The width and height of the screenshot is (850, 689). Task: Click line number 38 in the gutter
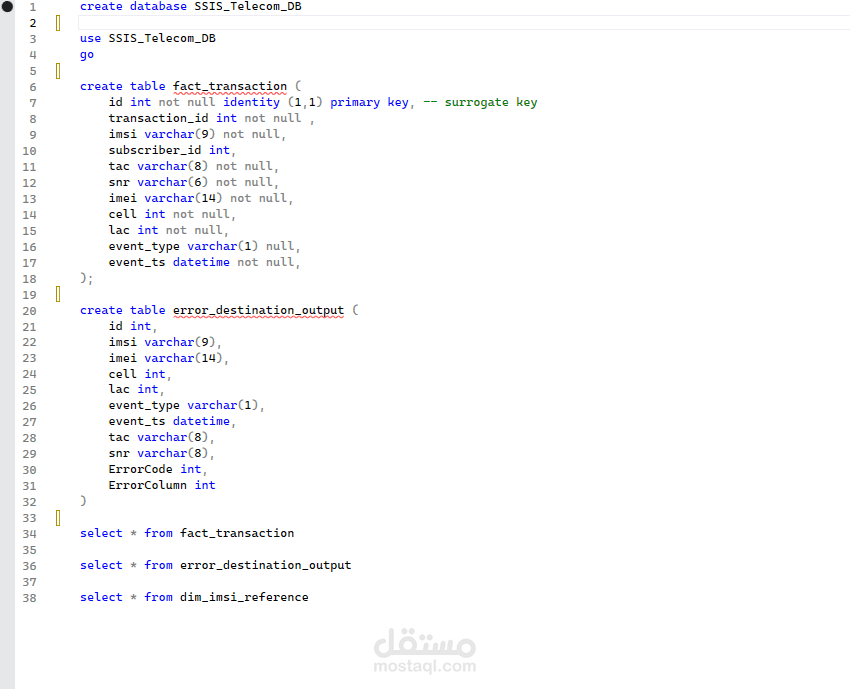(x=29, y=598)
